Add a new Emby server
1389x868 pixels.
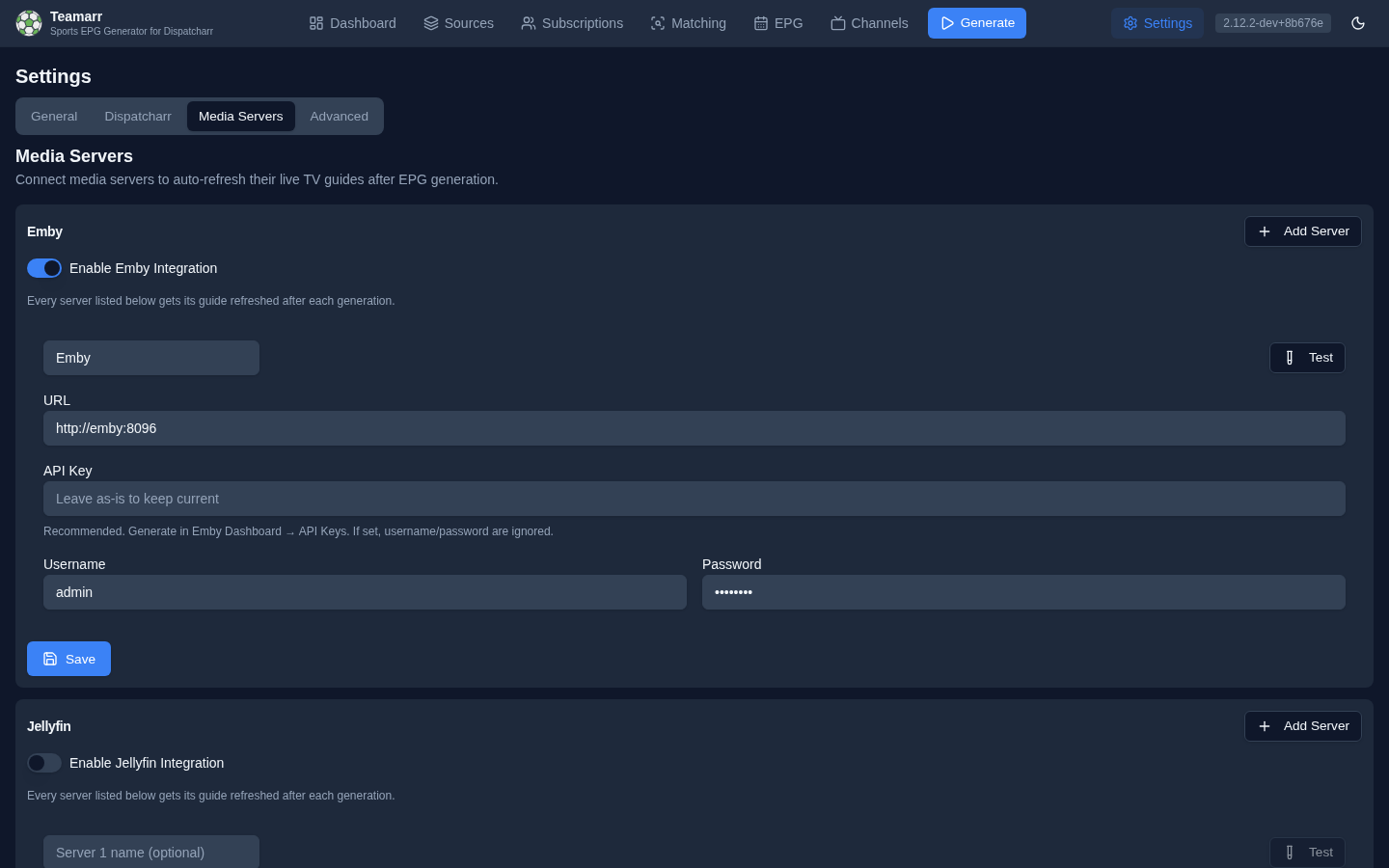click(1303, 231)
